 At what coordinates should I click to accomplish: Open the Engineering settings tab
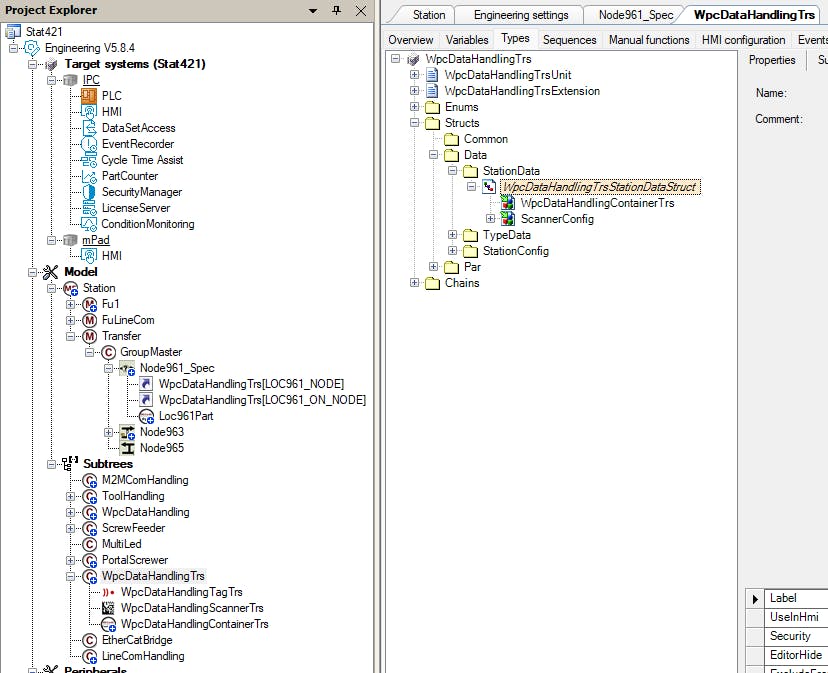[521, 15]
